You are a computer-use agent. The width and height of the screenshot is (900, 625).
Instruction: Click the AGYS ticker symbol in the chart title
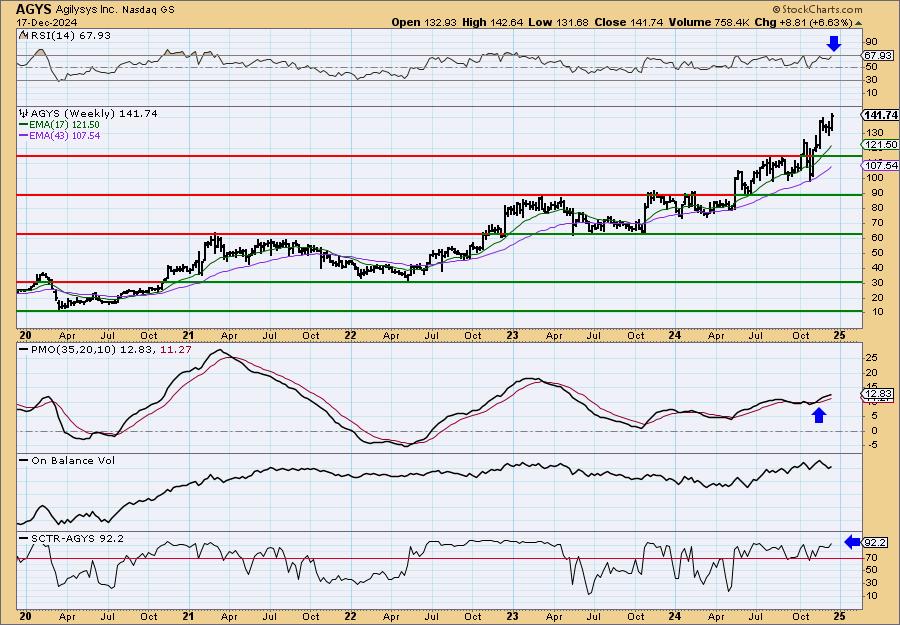click(34, 9)
